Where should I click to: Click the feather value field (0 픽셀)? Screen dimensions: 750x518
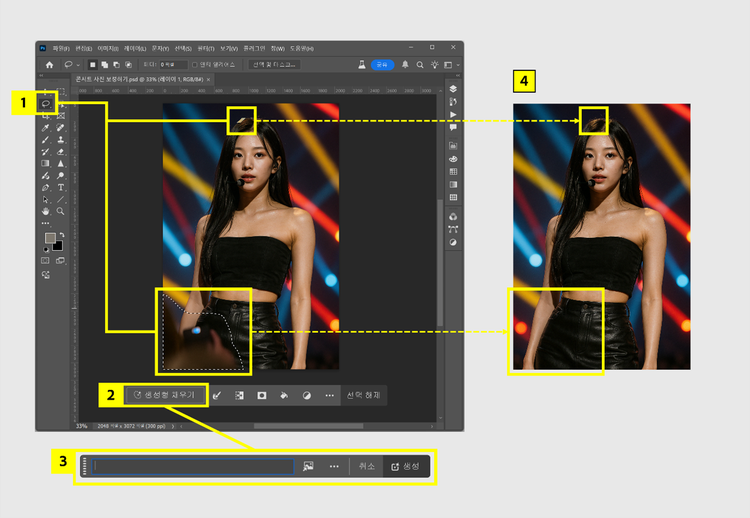click(173, 65)
